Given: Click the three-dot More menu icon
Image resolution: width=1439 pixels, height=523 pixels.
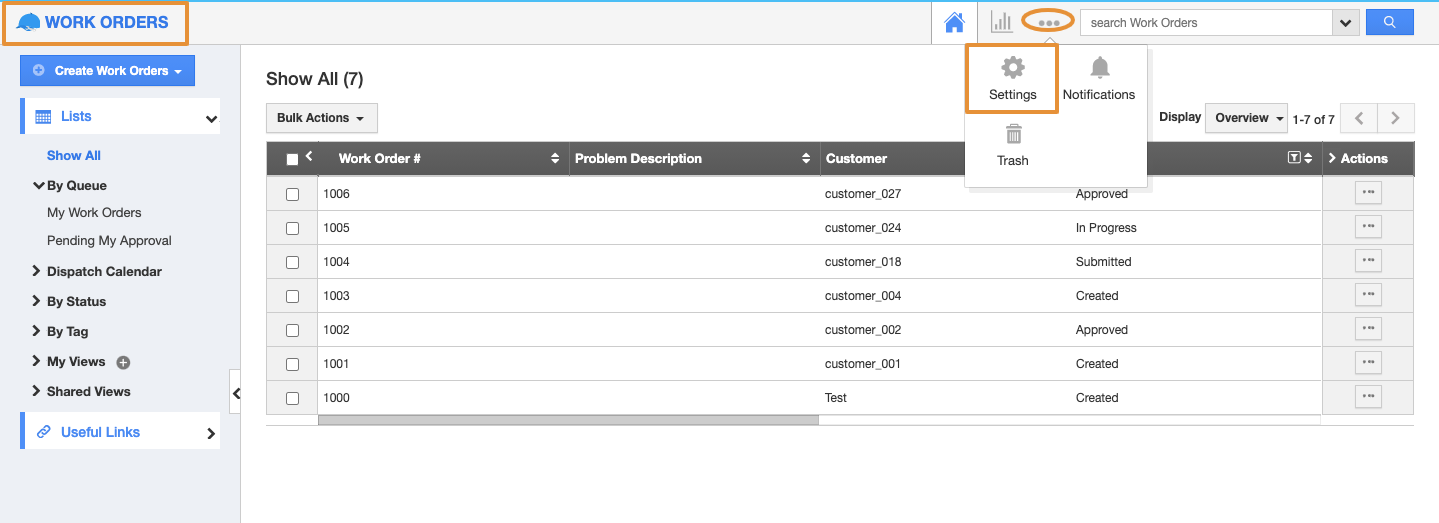Looking at the screenshot, I should [x=1048, y=22].
